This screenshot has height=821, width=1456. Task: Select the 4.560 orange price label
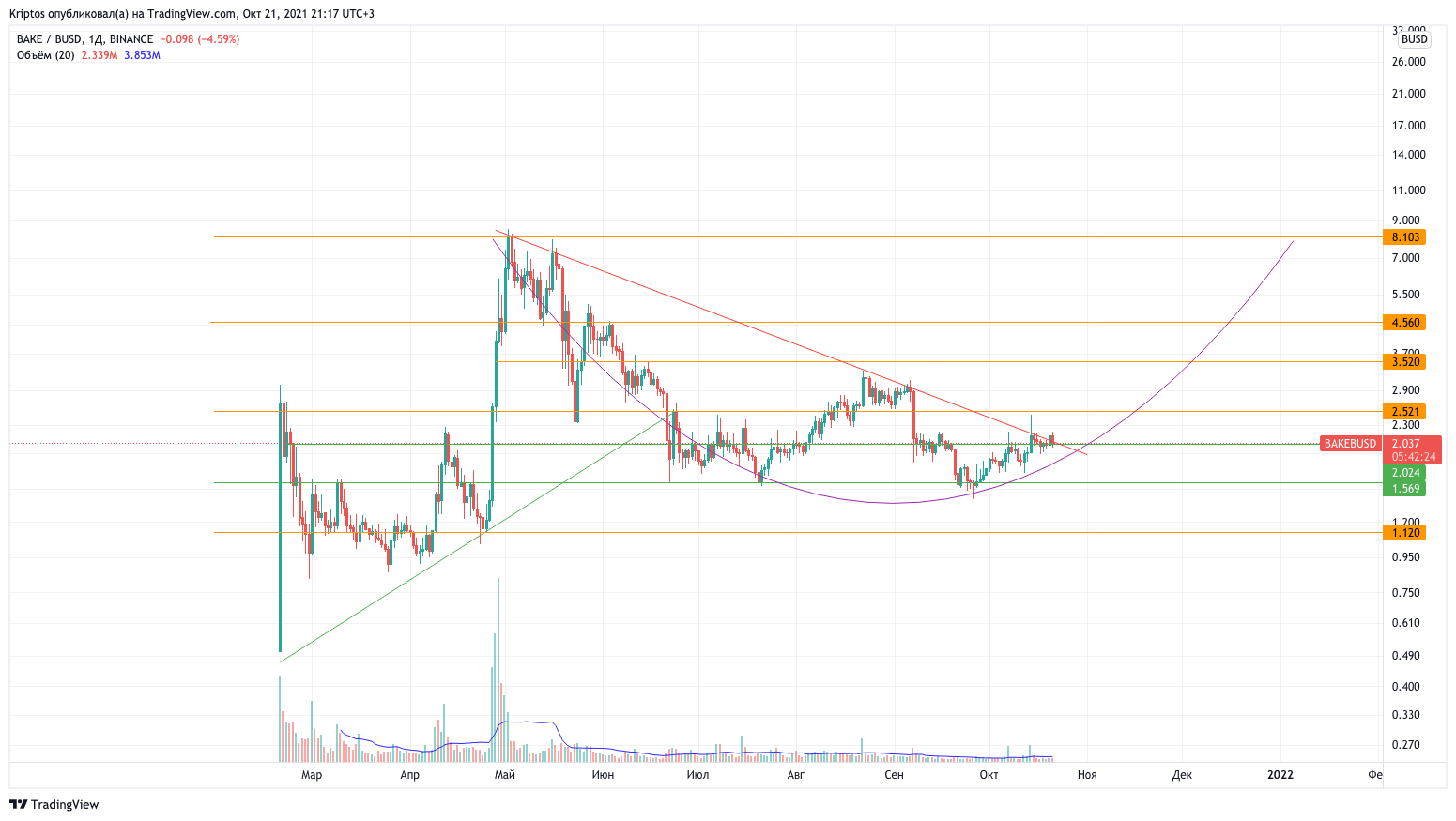pos(1405,323)
